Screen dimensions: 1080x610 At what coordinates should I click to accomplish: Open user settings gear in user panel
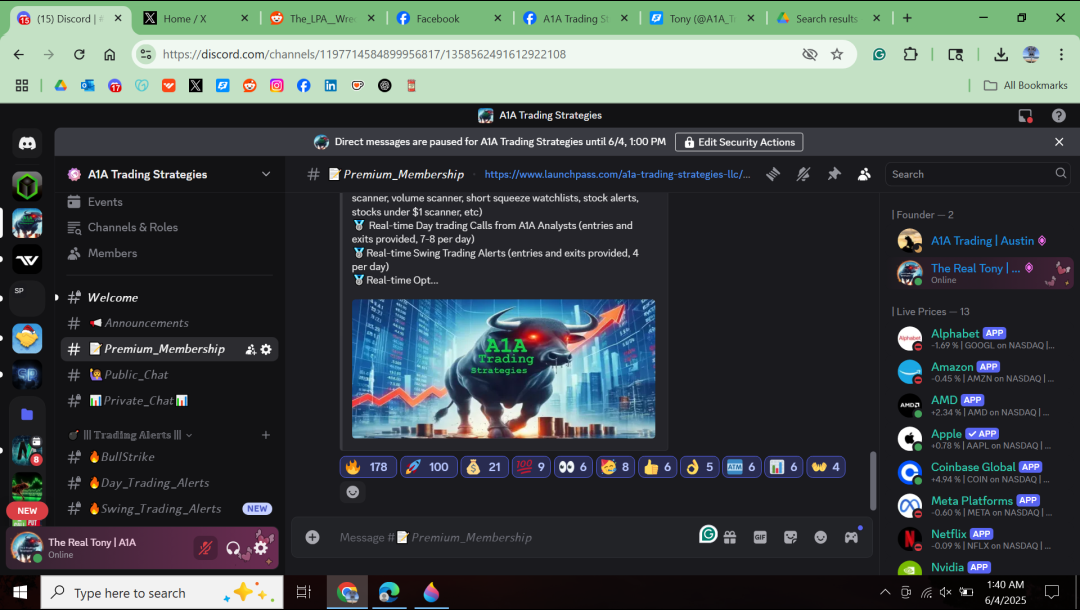click(x=260, y=548)
